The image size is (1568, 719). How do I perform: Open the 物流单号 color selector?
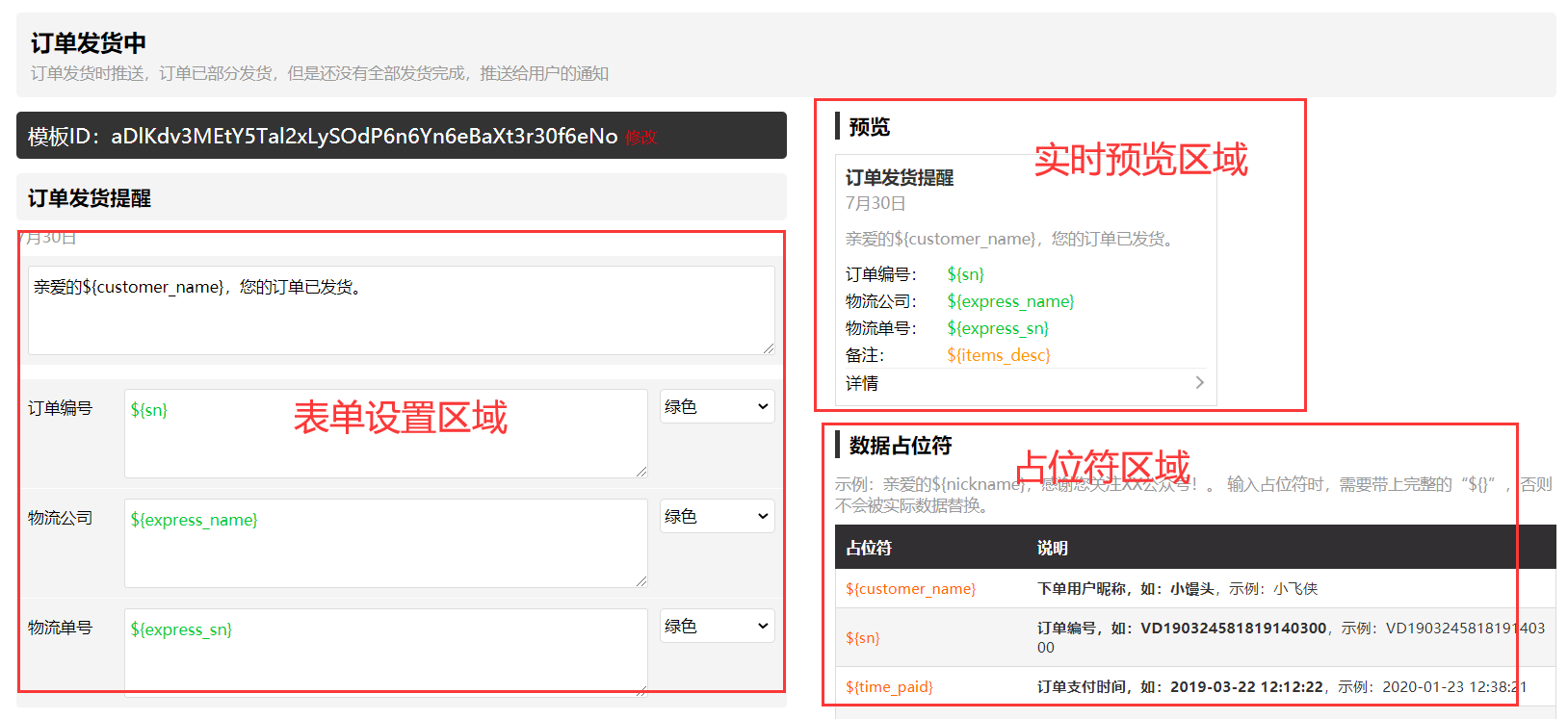pos(717,627)
